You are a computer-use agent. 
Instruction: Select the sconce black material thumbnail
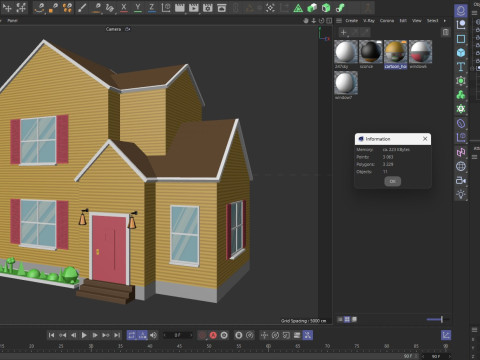coord(371,51)
